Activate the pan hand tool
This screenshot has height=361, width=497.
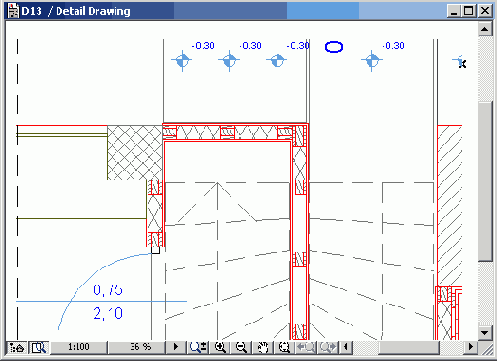(x=263, y=347)
